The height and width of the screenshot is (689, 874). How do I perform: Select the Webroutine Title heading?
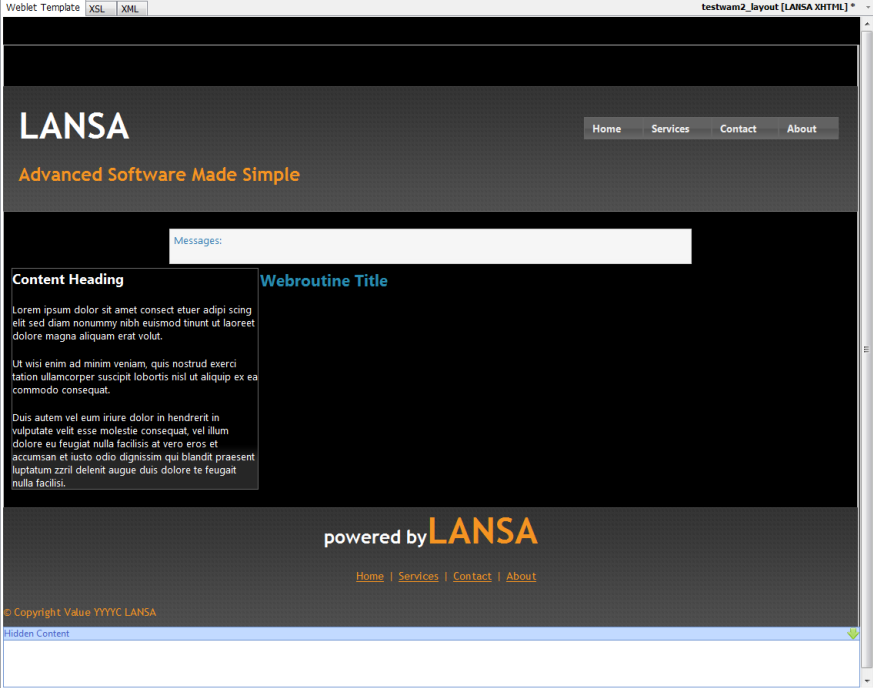coord(324,281)
